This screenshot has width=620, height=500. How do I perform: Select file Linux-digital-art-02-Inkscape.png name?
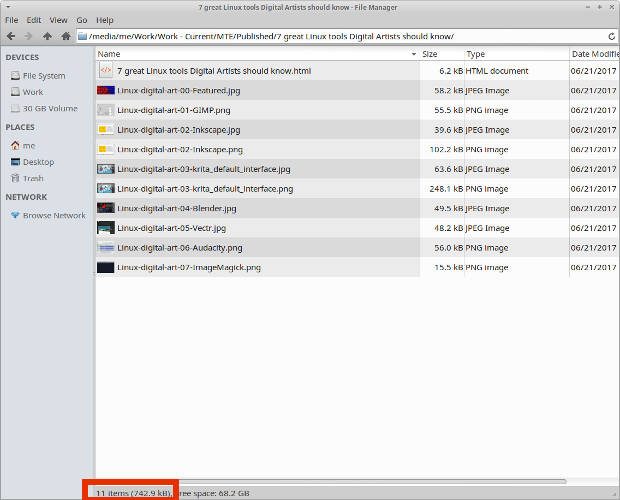pos(180,149)
